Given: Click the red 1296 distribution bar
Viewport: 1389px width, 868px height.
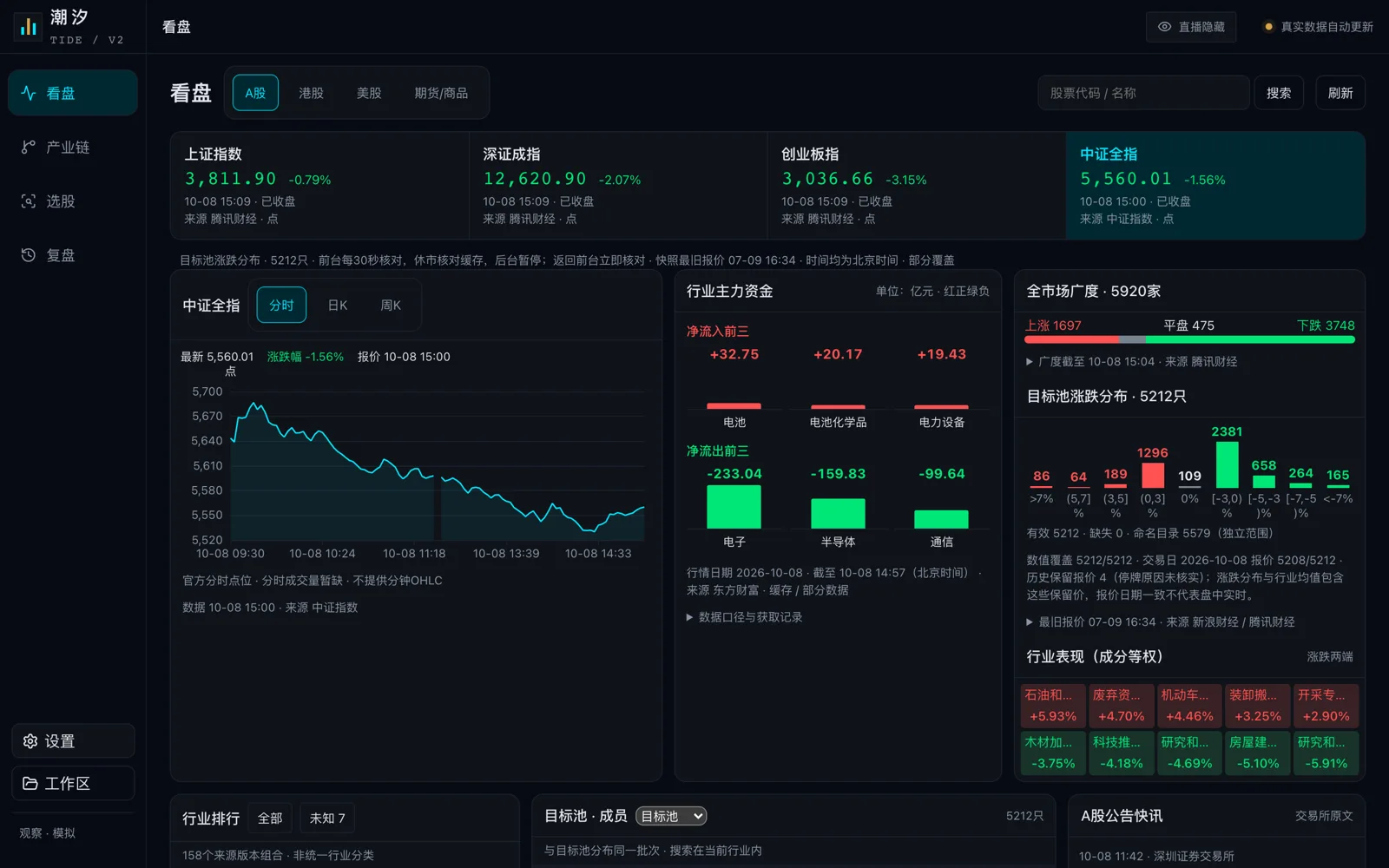Looking at the screenshot, I should [x=1153, y=476].
